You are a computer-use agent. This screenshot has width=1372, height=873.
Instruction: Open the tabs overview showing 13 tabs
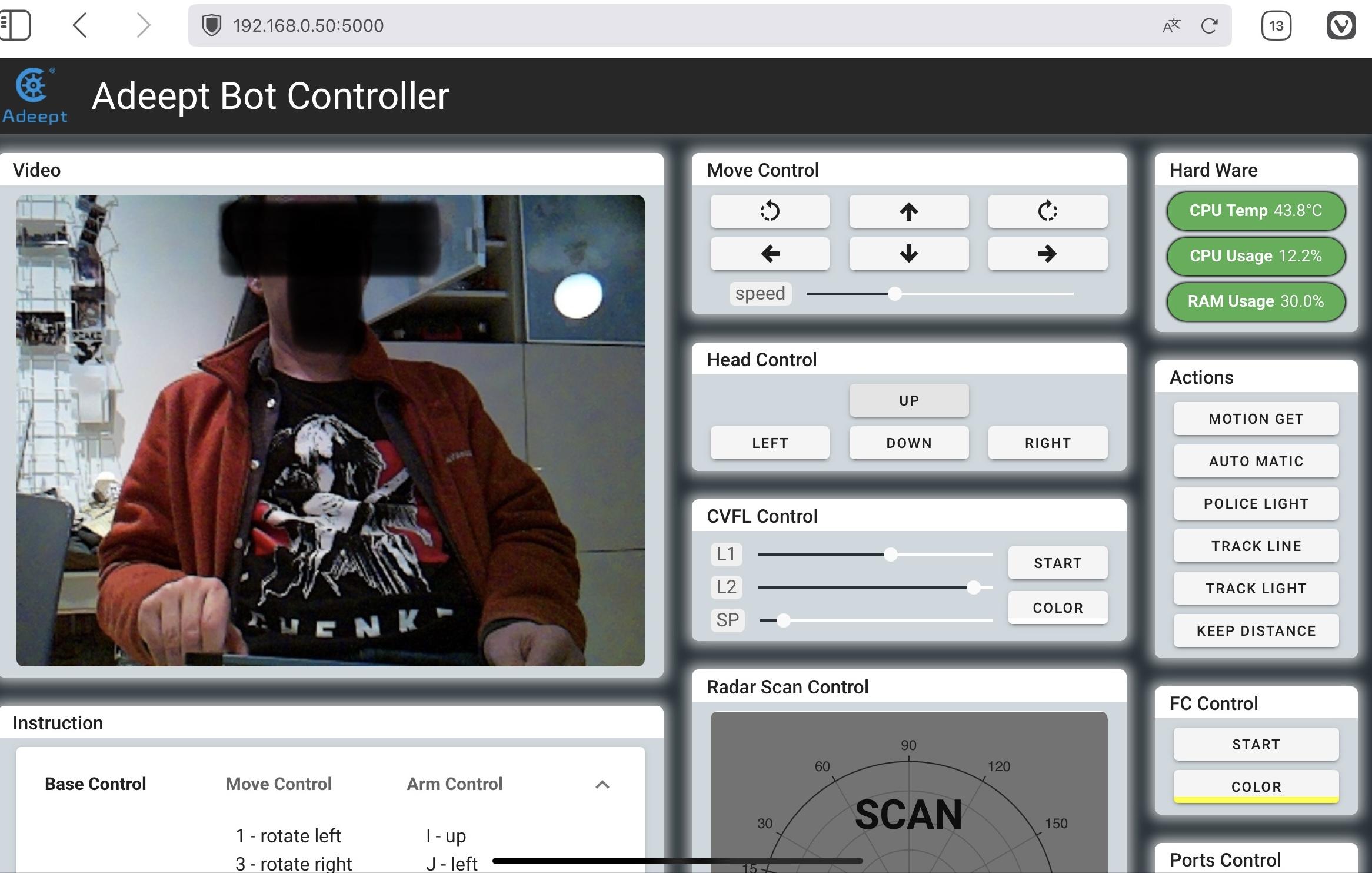(x=1276, y=25)
